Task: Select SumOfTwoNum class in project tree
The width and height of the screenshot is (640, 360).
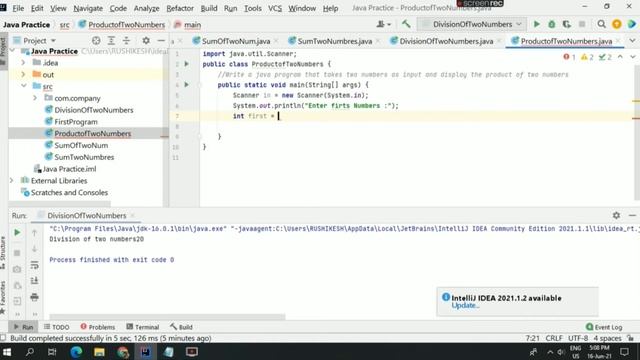Action: (x=81, y=145)
